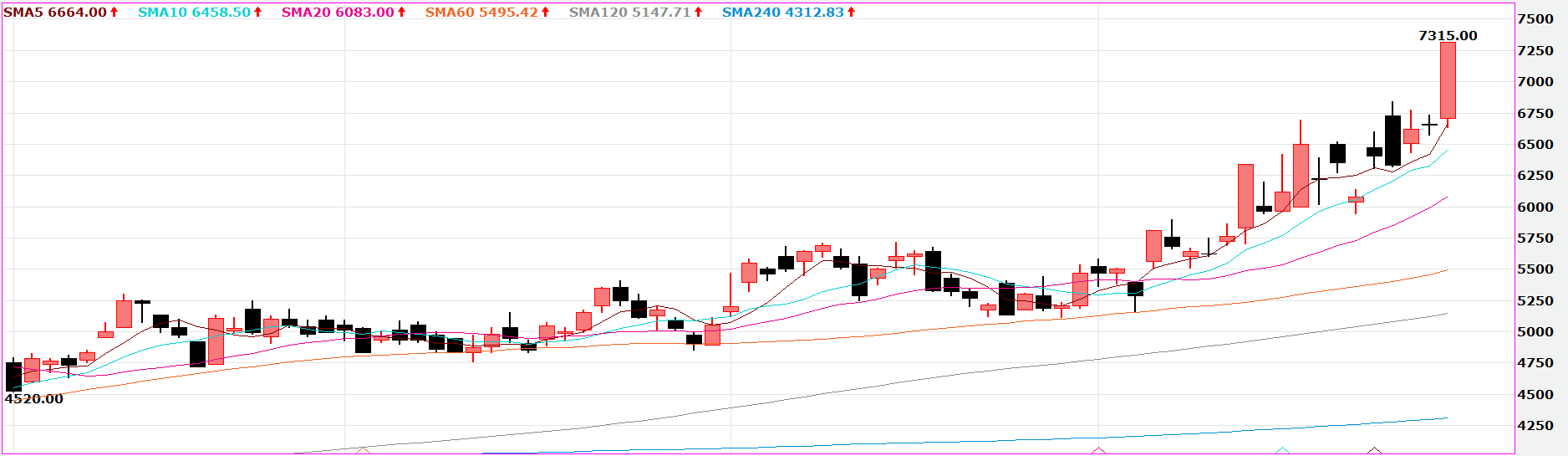Select the SMA5 6664.00 legend label

[55, 13]
